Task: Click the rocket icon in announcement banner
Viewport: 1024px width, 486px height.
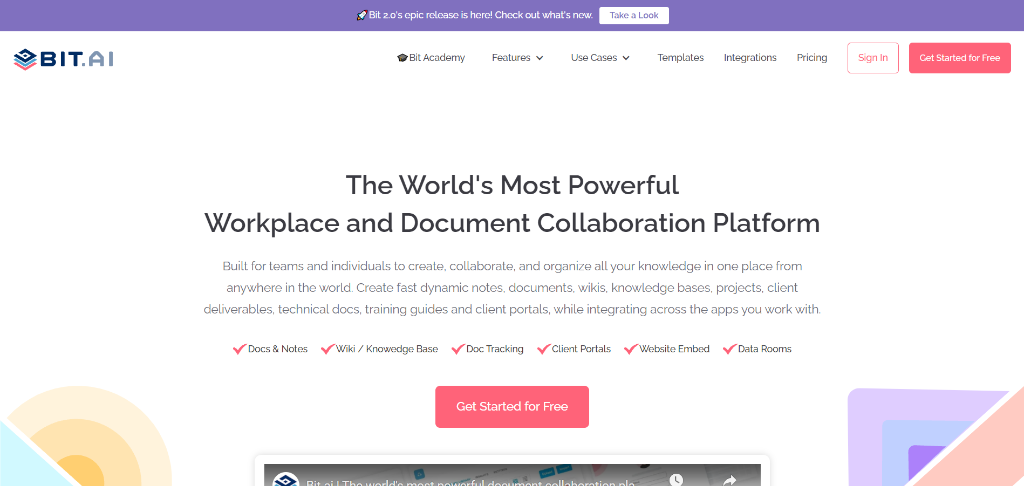Action: coord(362,15)
